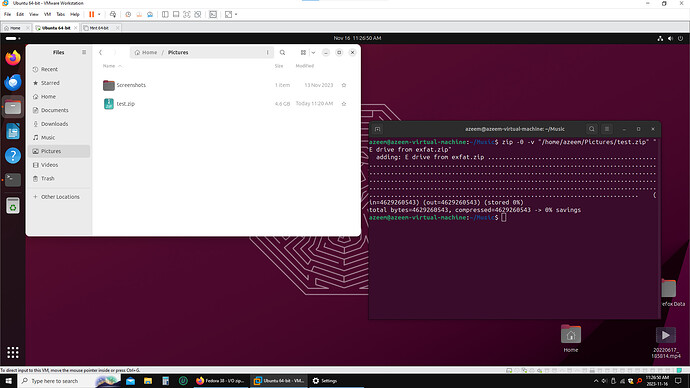
Task: Show the Ubuntu applications grid
Action: (x=13, y=352)
